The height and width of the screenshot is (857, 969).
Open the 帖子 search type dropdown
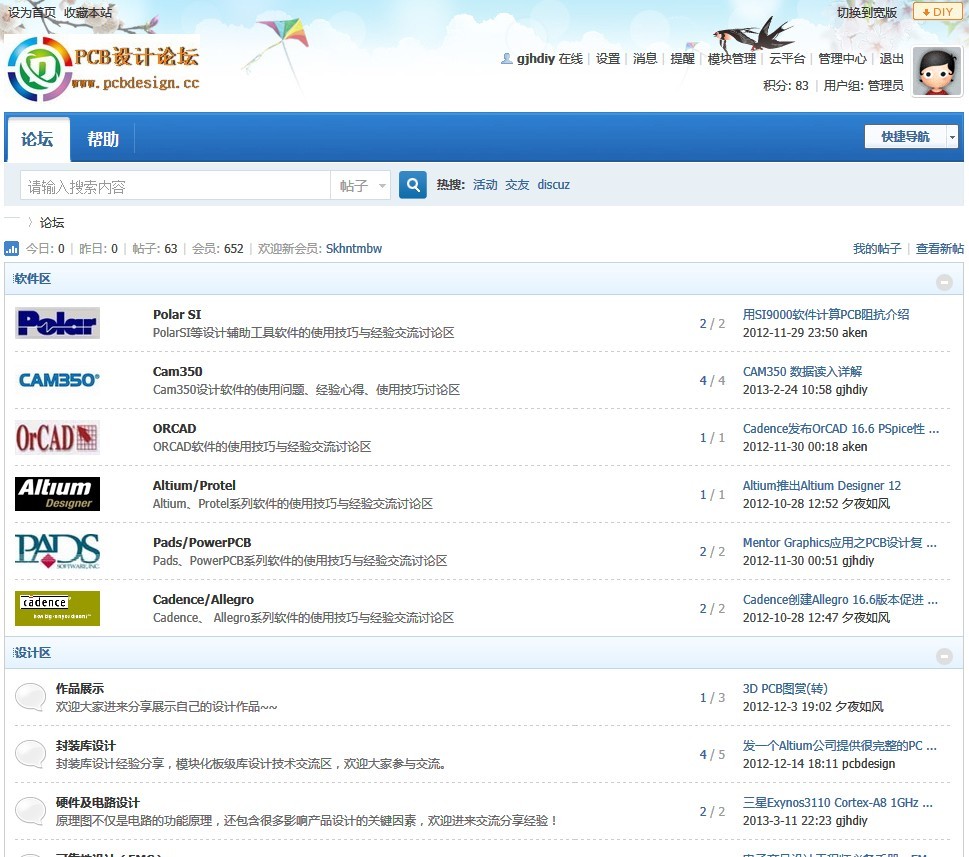361,185
